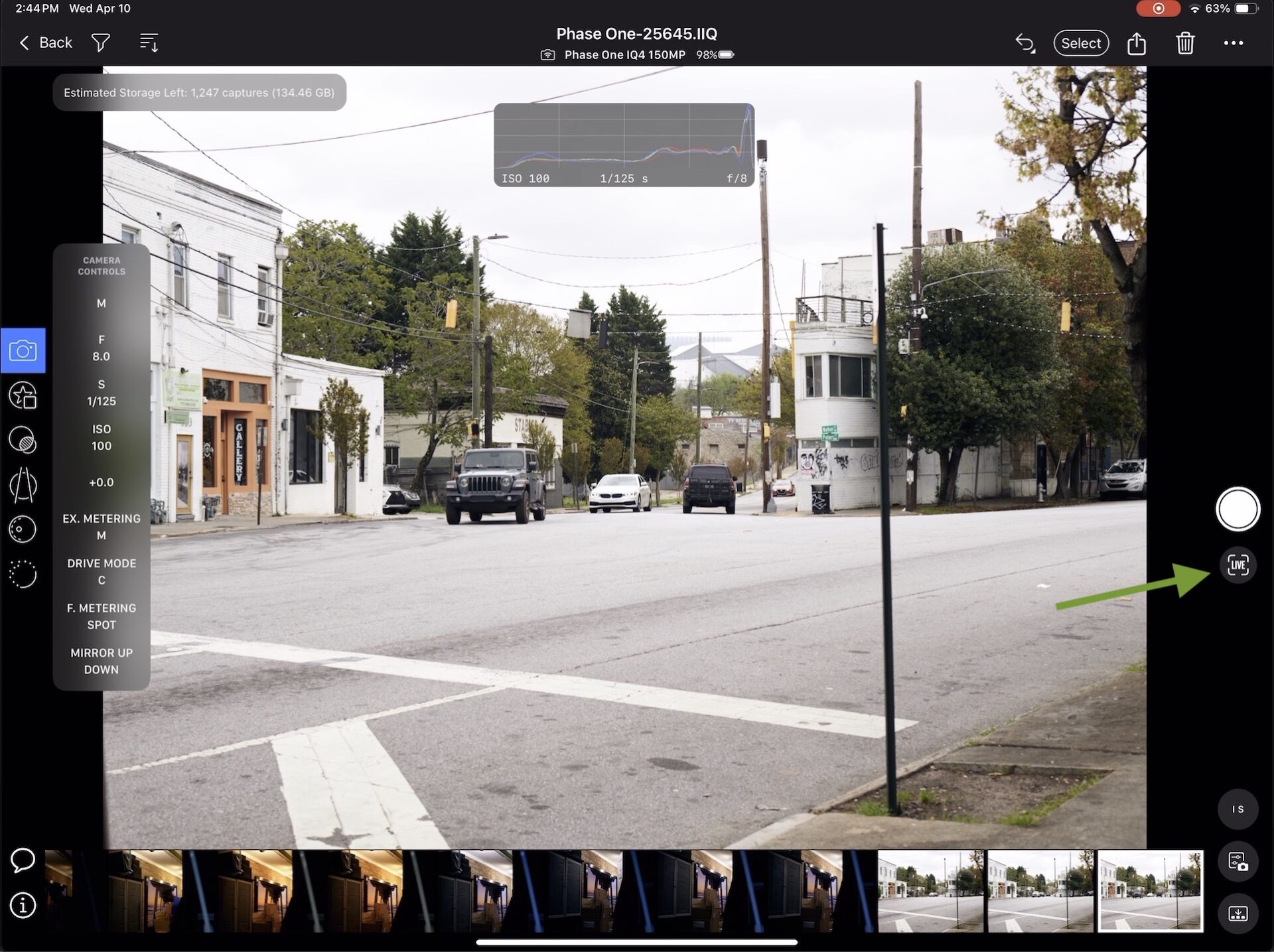The image size is (1274, 952).
Task: Open the info icon panel
Action: tap(23, 905)
